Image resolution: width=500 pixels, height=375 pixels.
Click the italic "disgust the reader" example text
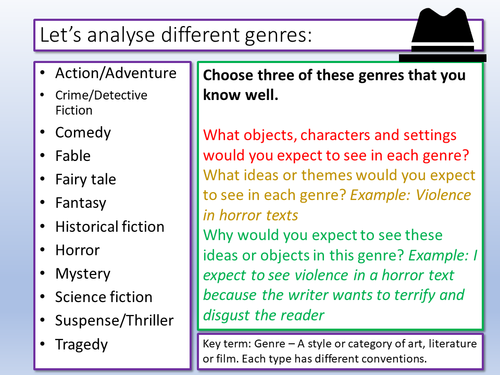tap(263, 315)
